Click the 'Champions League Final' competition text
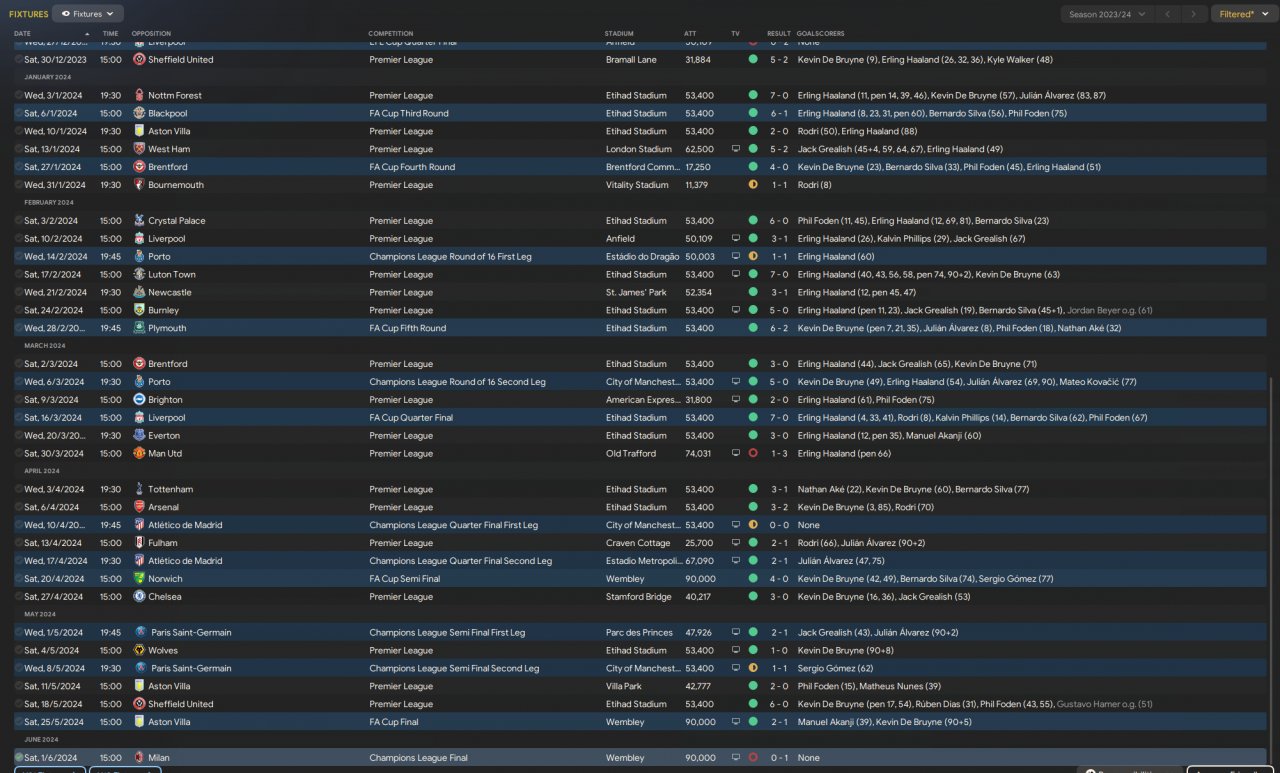Viewport: 1280px width, 773px height. (x=418, y=758)
